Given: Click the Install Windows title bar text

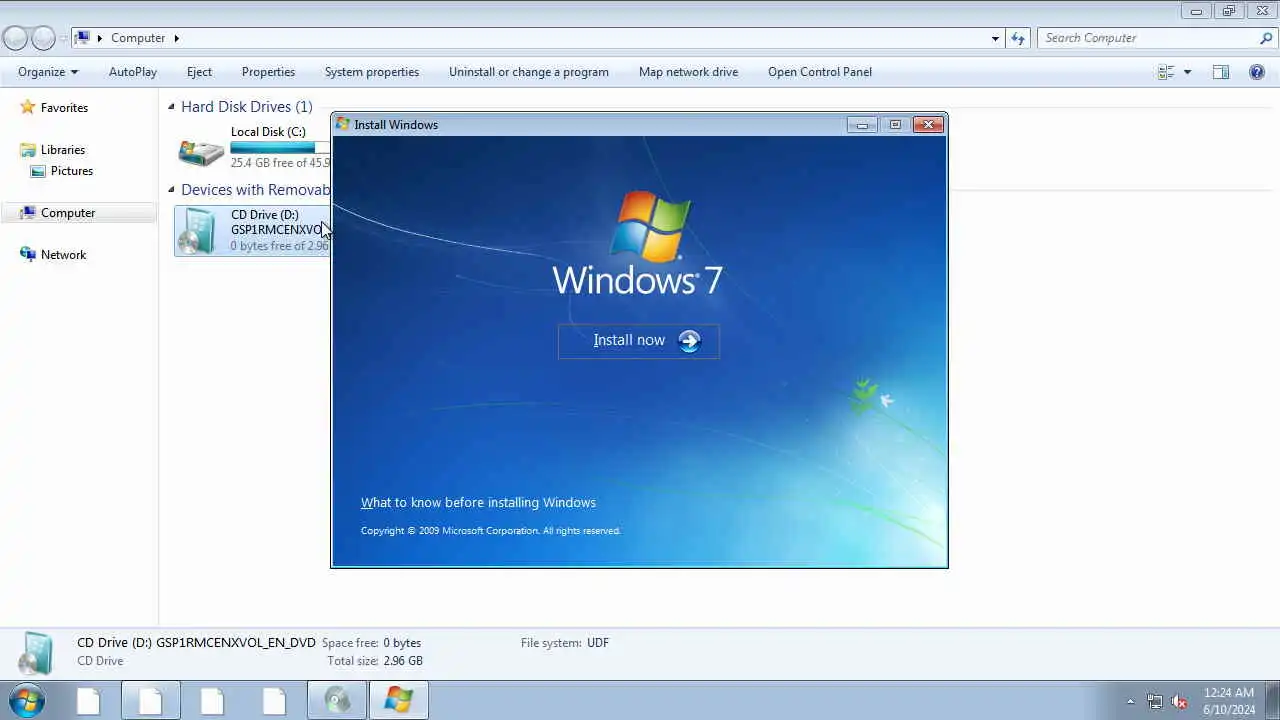Looking at the screenshot, I should tap(396, 125).
